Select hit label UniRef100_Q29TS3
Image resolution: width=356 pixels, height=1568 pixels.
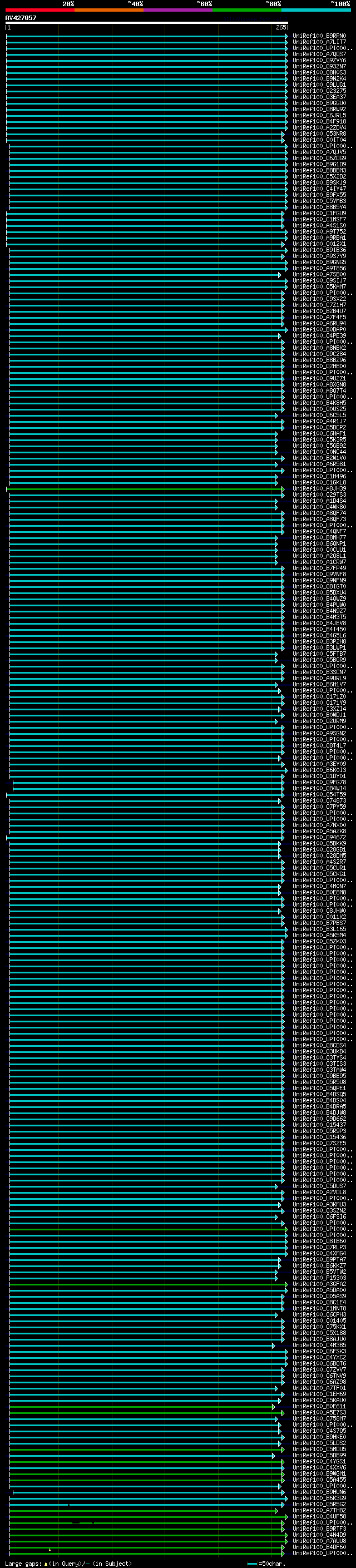(x=319, y=495)
